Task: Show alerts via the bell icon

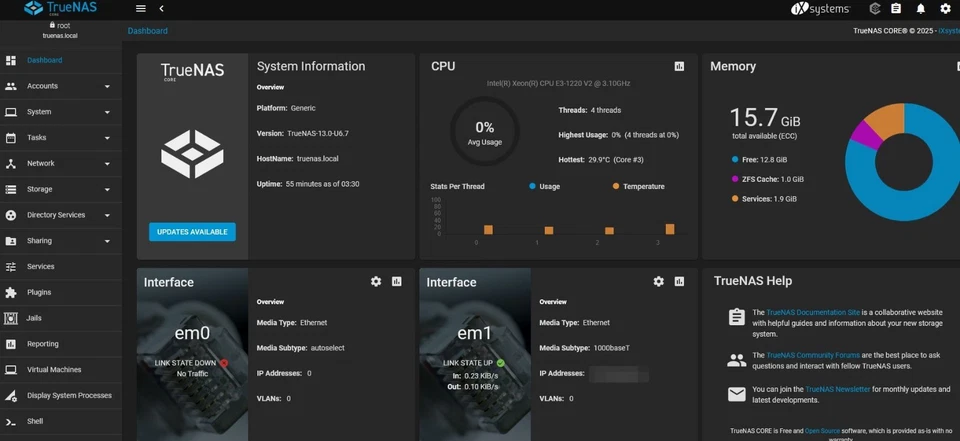Action: point(921,9)
